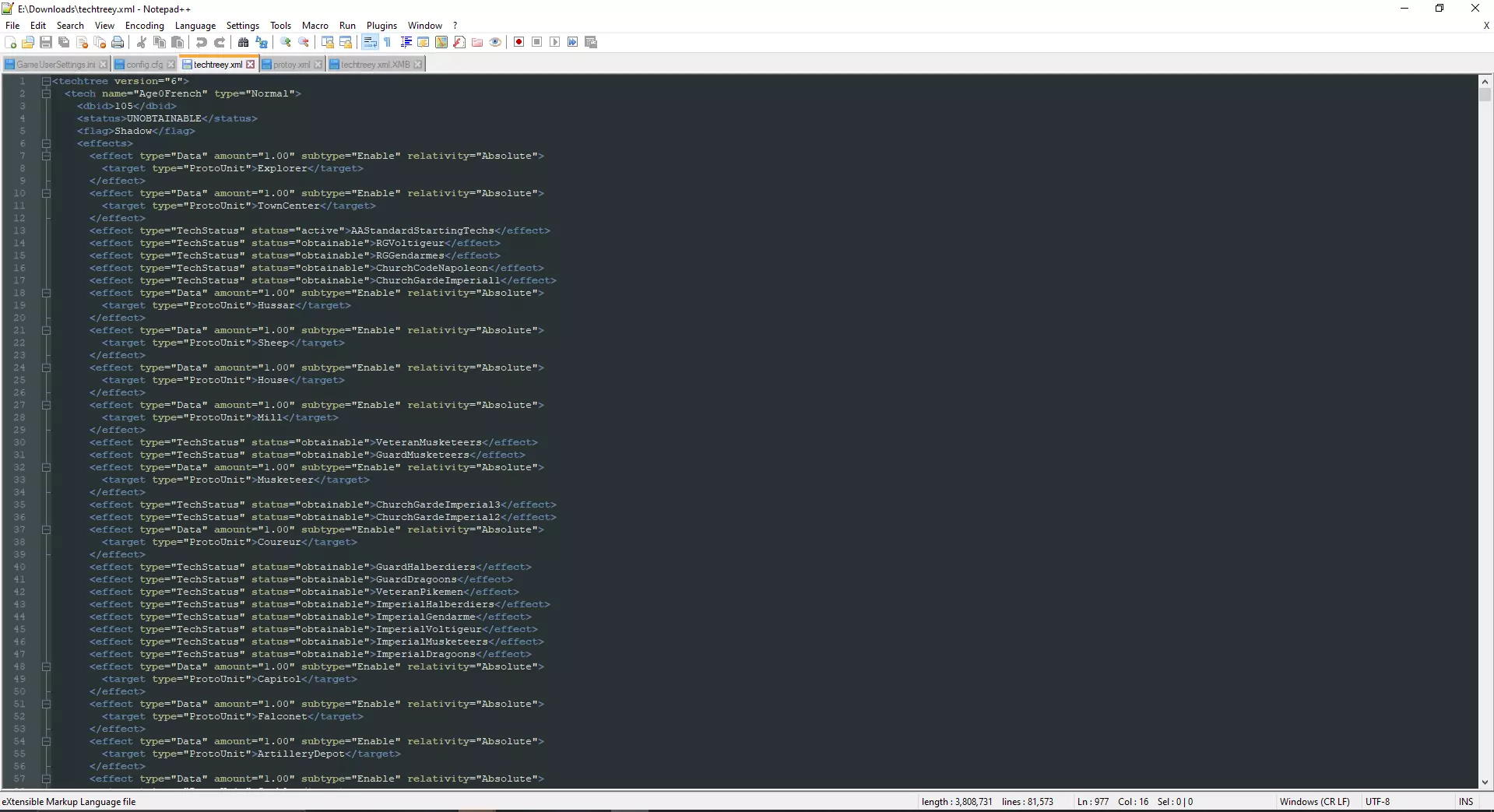This screenshot has height=812, width=1494.
Task: Click the Start Recording macro icon
Action: tap(519, 42)
